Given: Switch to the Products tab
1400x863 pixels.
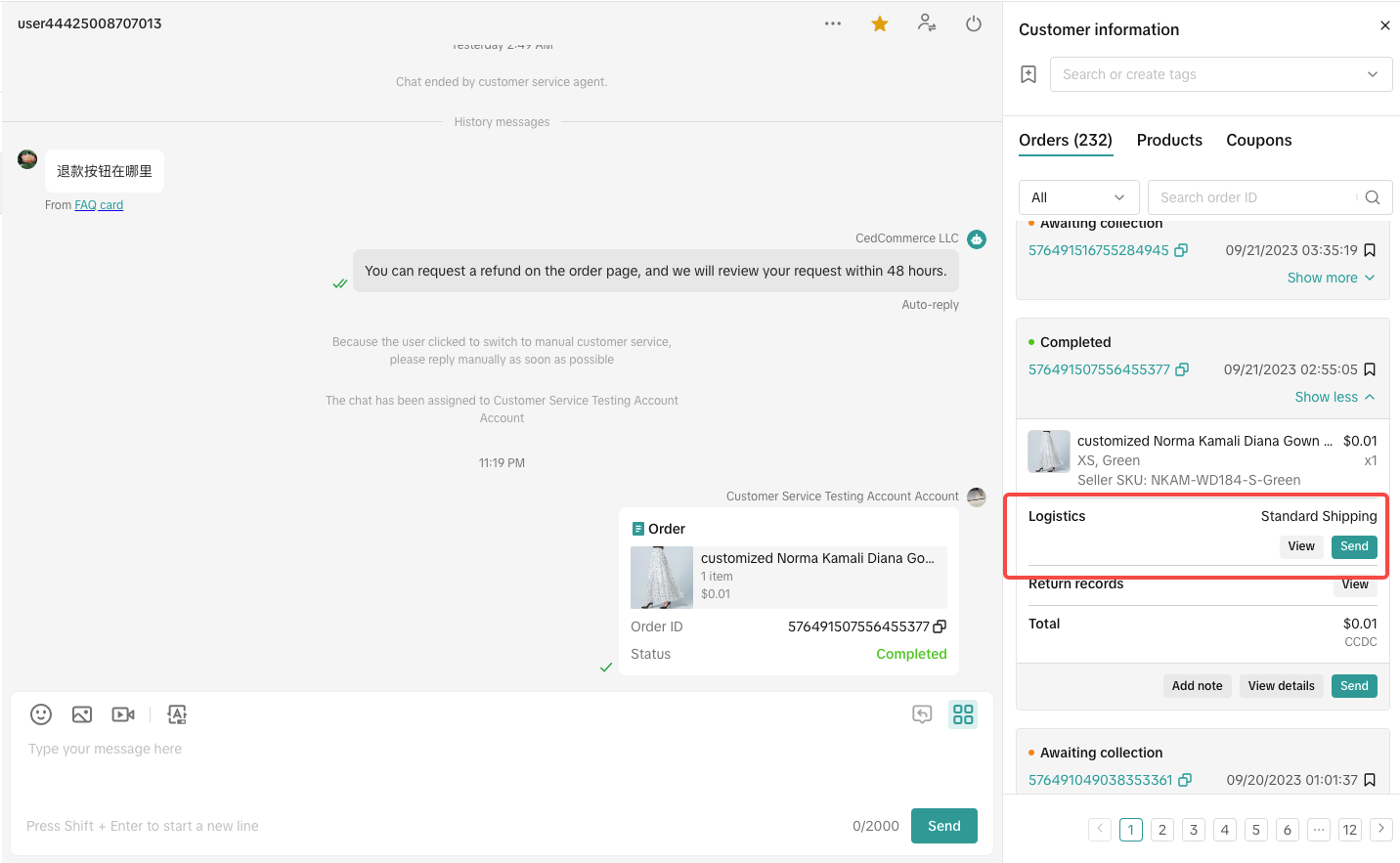Looking at the screenshot, I should tap(1169, 140).
